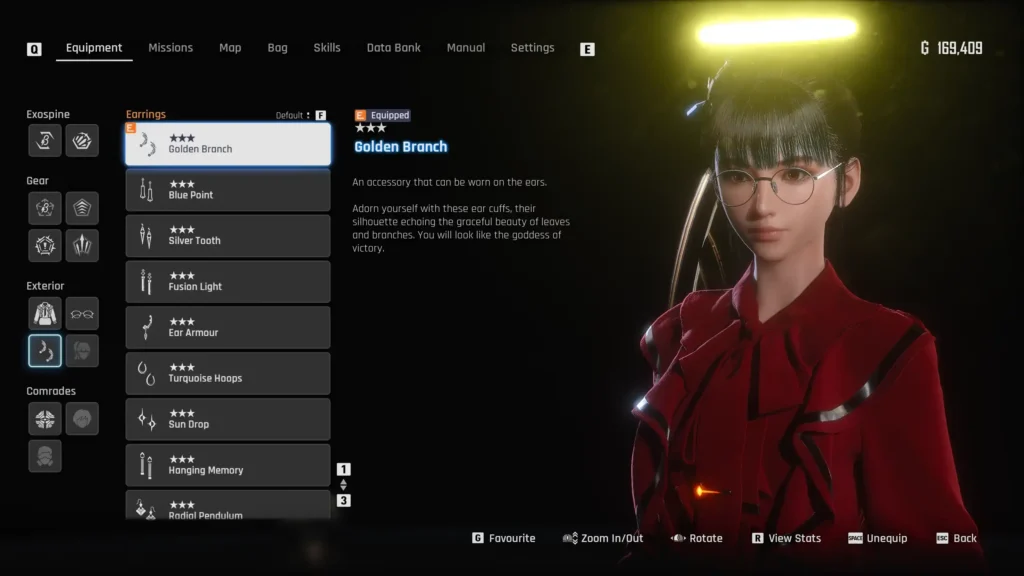The height and width of the screenshot is (576, 1024).
Task: Select the Turquoise Hoops earrings item
Action: tap(228, 373)
